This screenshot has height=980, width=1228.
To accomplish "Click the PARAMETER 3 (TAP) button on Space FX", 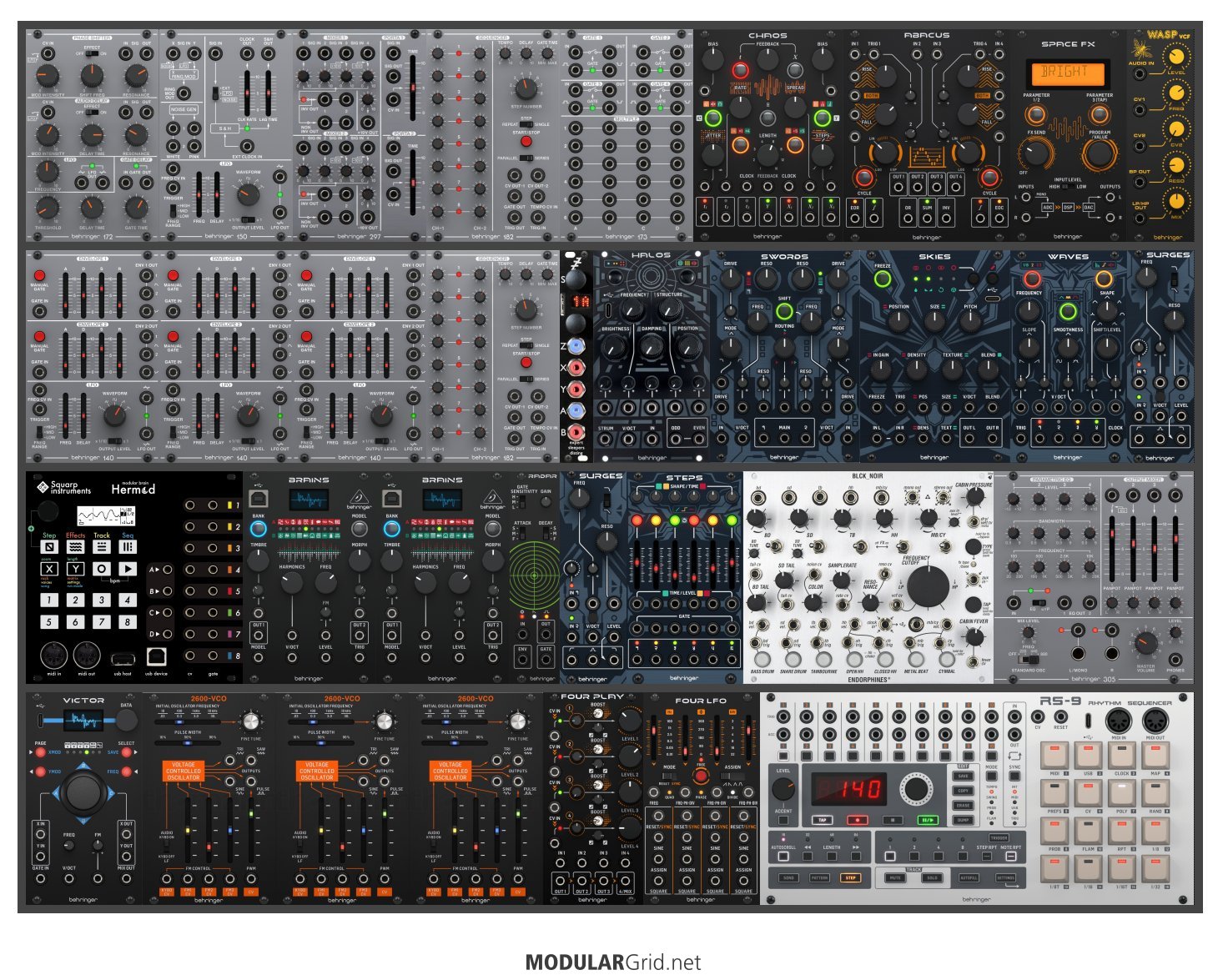I will click(1099, 114).
